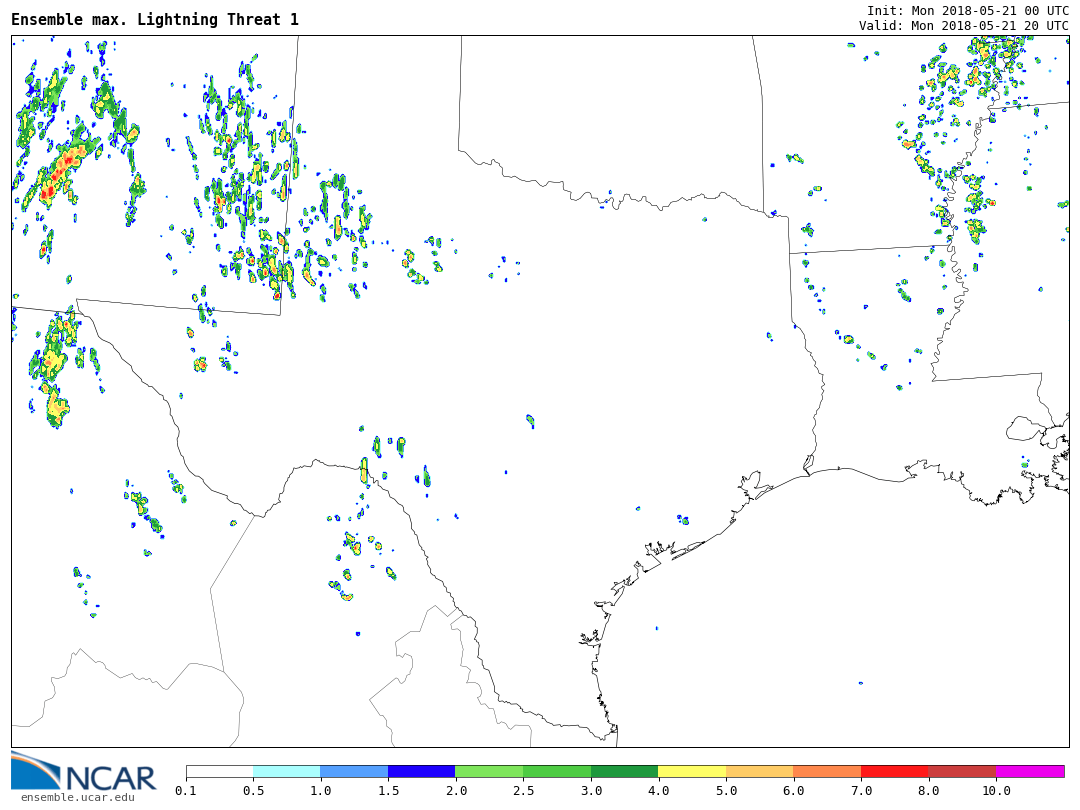Click the 0.1 label under the color bar
This screenshot has width=1080, height=810.
(186, 791)
